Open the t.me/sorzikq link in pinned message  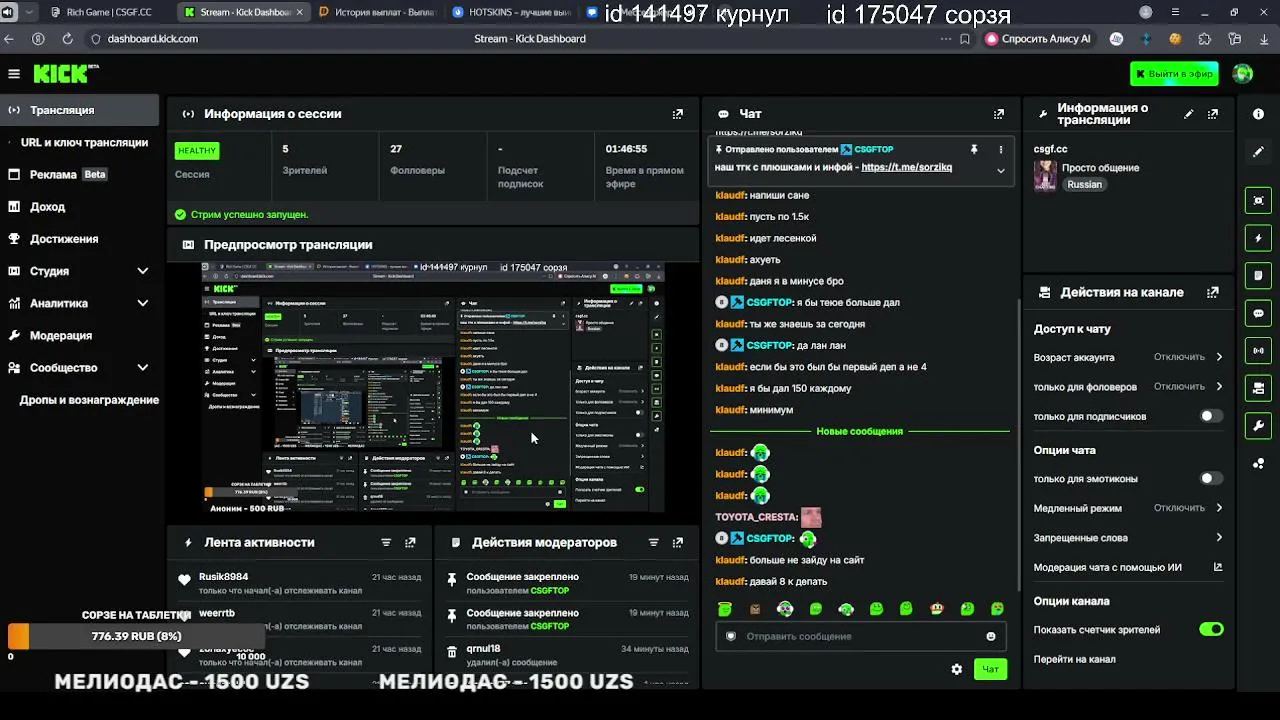click(x=906, y=167)
